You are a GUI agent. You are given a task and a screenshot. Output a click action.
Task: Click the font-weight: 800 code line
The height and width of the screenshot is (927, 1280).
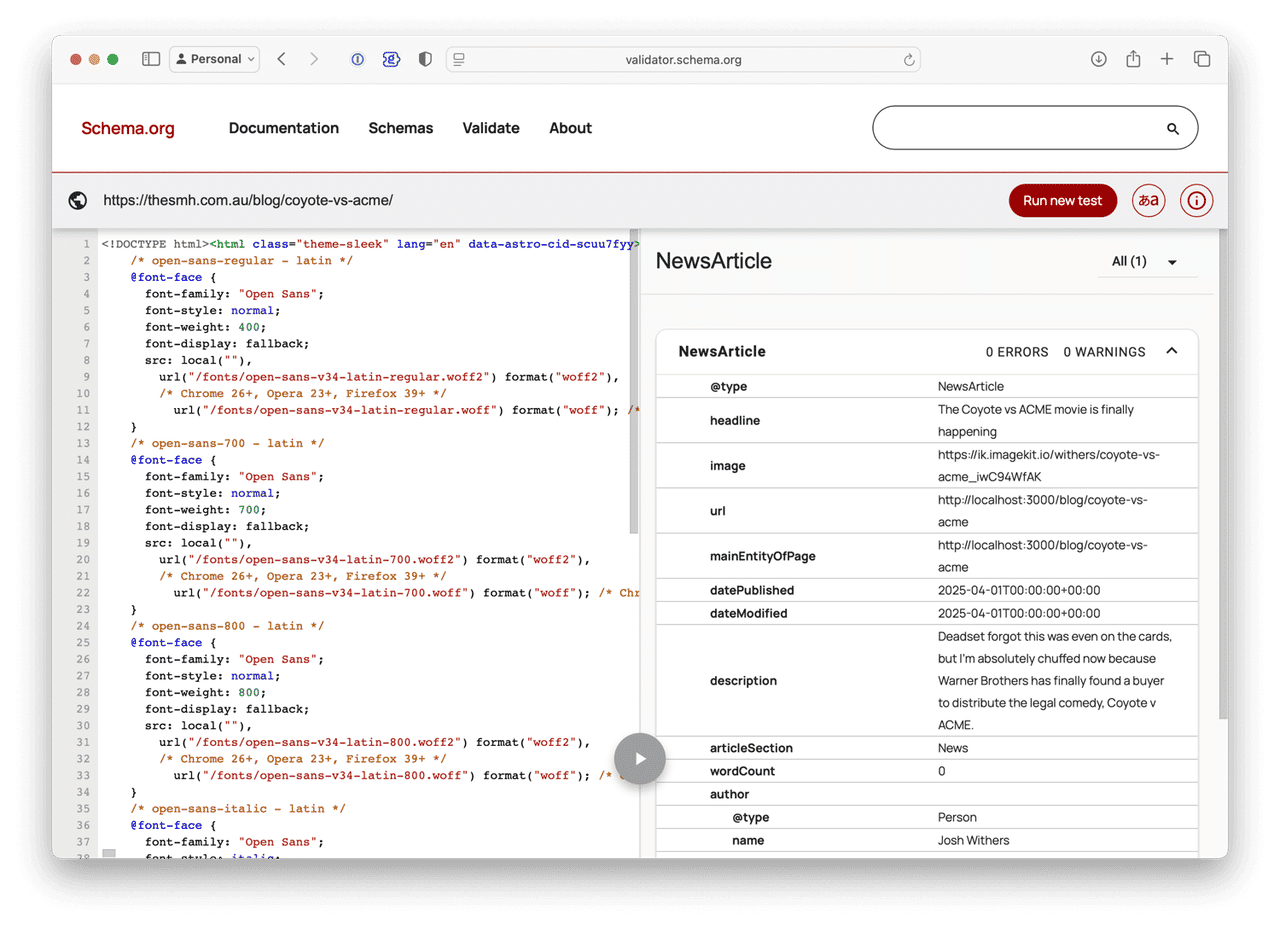point(205,692)
